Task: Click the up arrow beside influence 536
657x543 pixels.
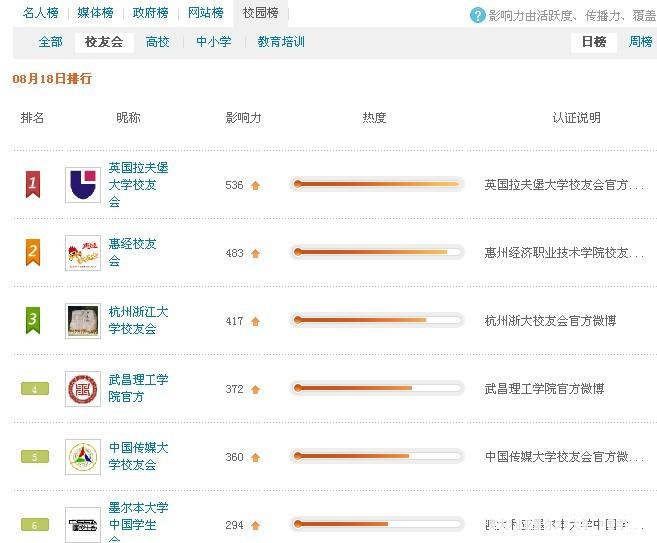Action: [x=255, y=185]
